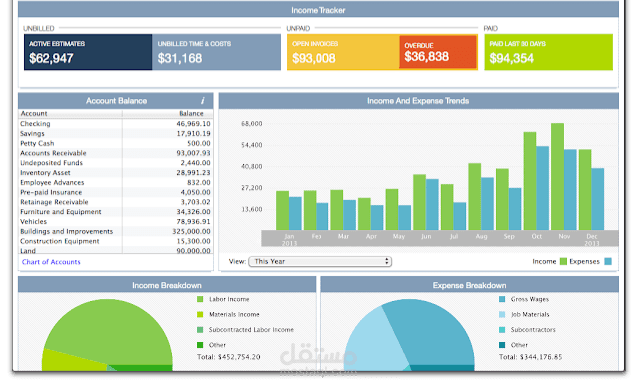
Task: Click the Inventory Asset row
Action: click(x=116, y=172)
